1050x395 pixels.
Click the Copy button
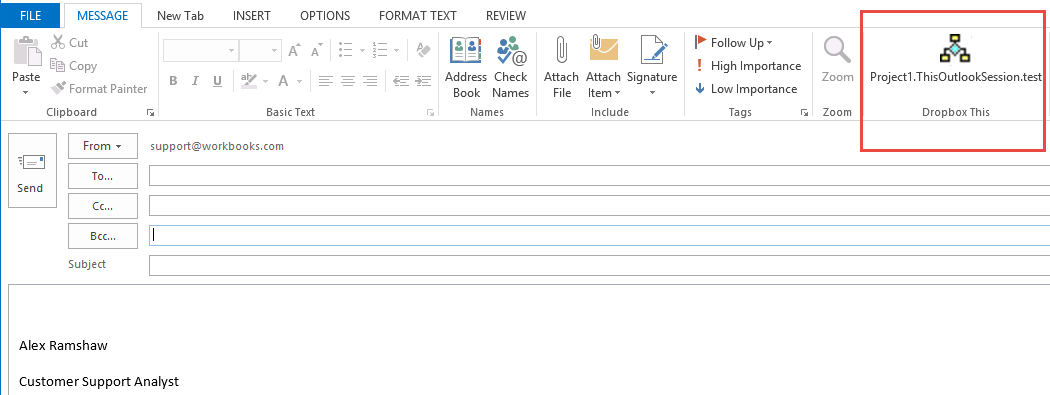tap(74, 66)
